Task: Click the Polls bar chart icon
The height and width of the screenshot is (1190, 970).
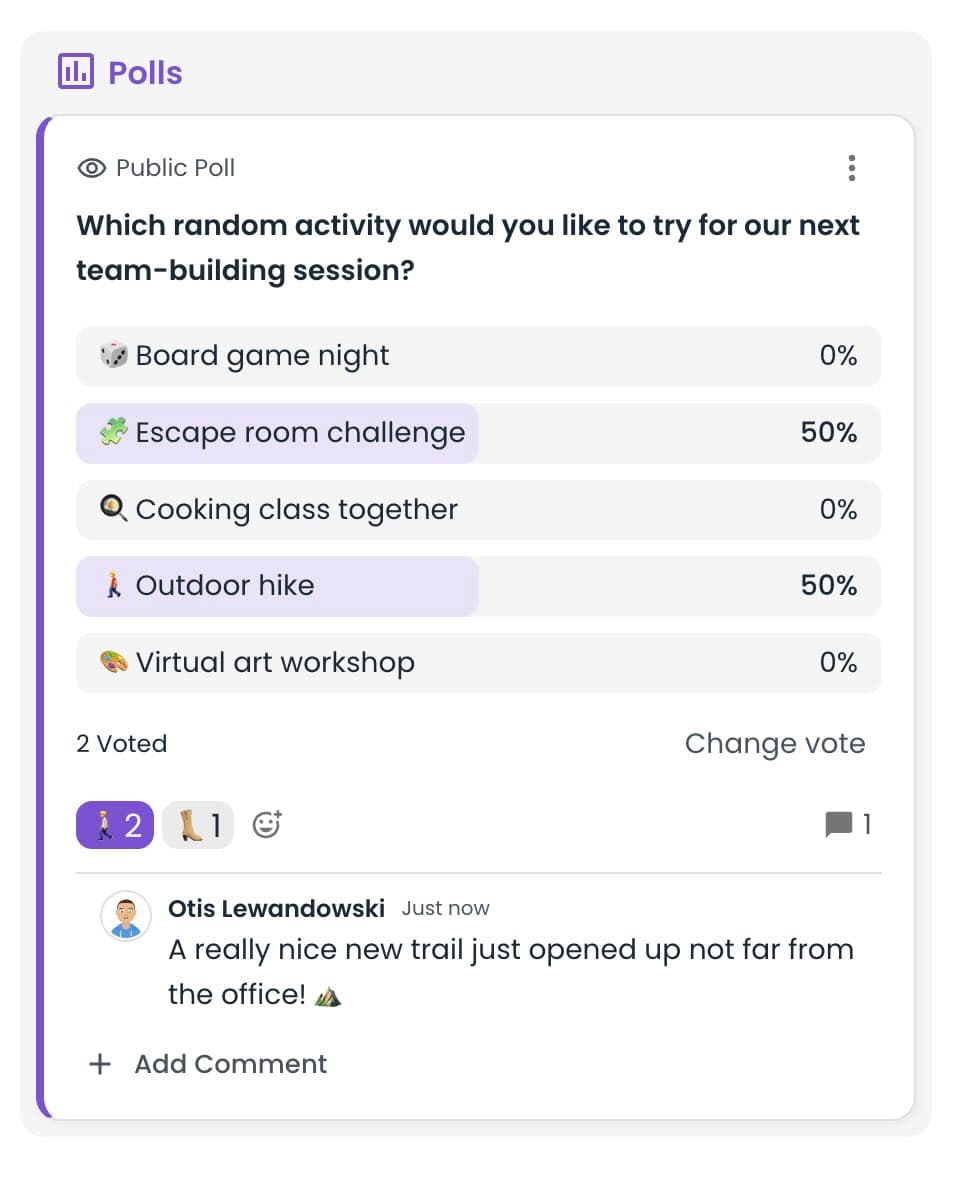Action: click(80, 71)
